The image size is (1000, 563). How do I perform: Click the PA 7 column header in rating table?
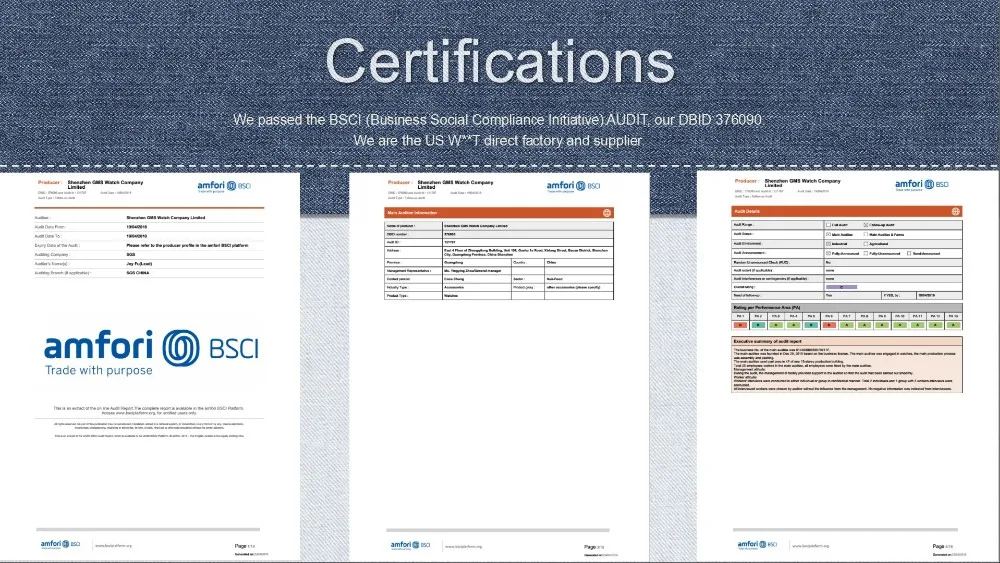click(x=847, y=316)
